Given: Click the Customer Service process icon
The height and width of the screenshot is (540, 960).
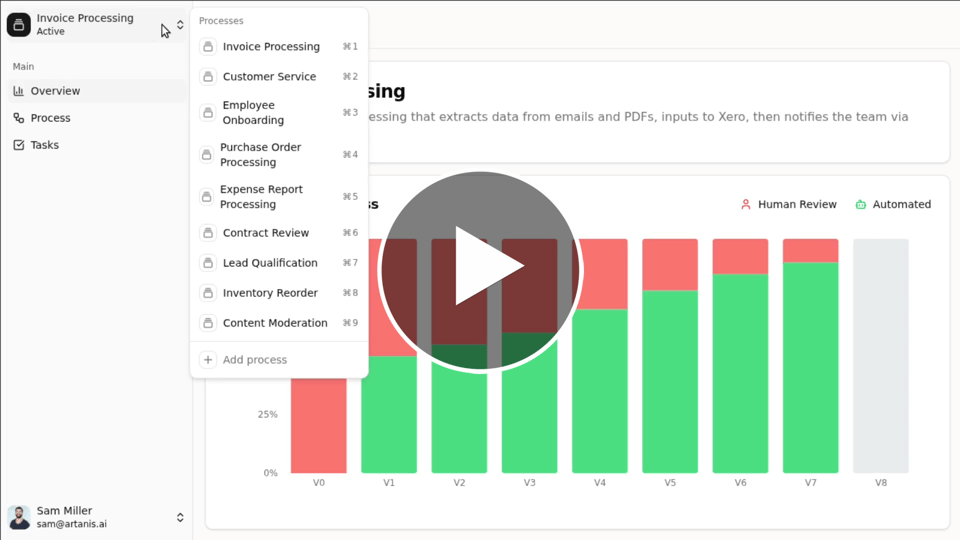Looking at the screenshot, I should pos(208,77).
